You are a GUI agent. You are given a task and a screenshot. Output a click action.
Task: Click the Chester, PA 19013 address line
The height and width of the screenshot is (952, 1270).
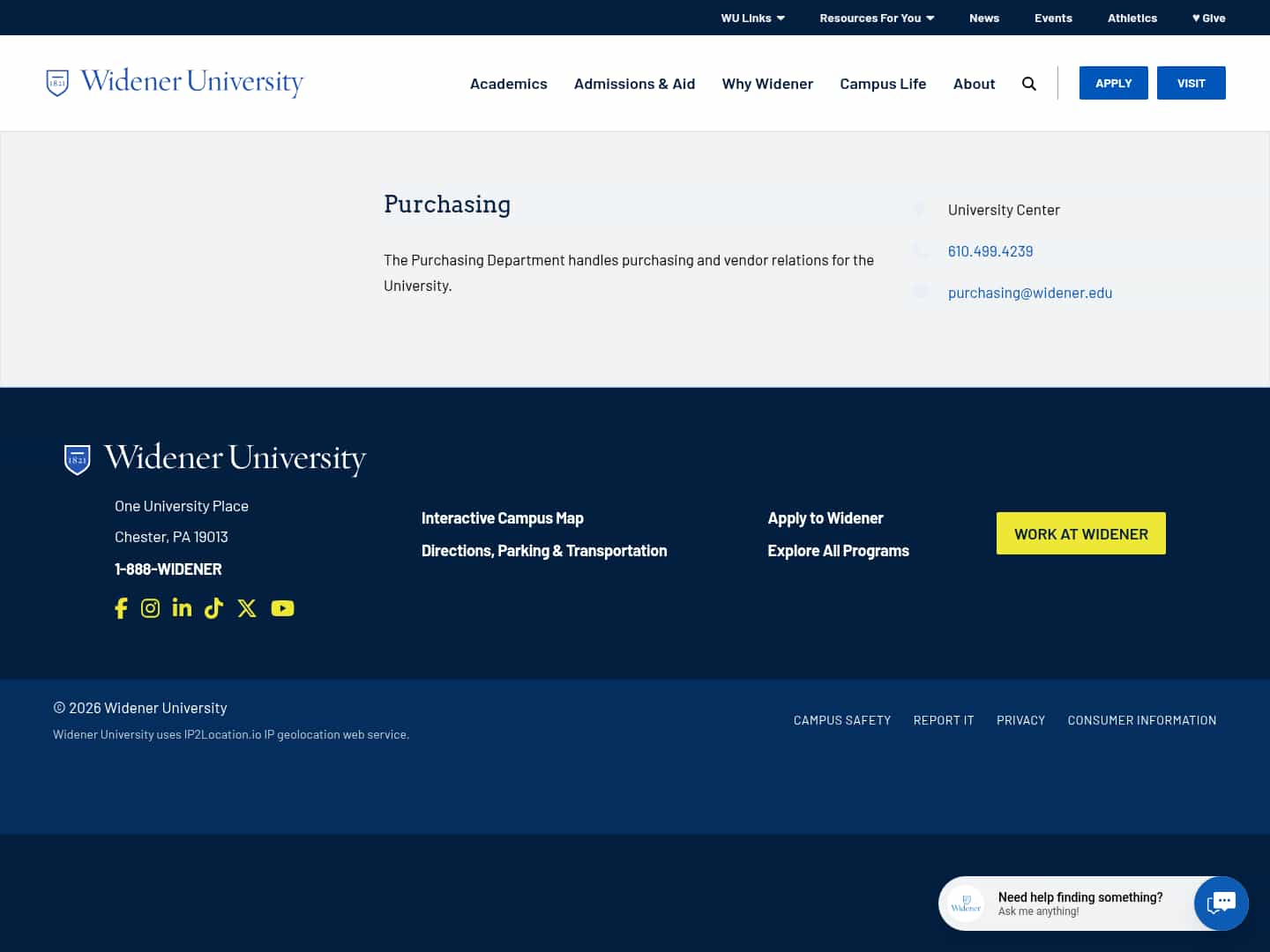pos(171,537)
